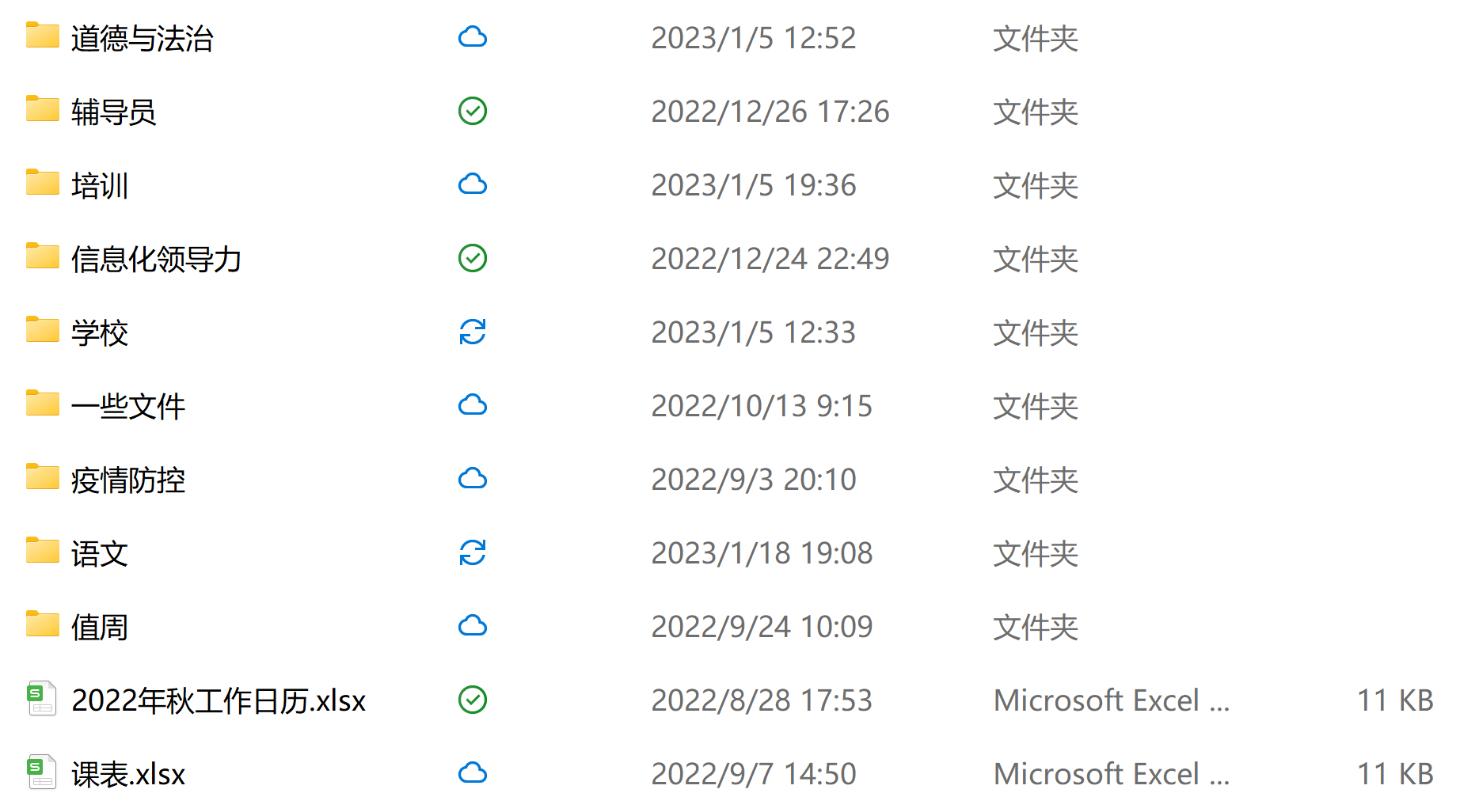Click the 培训 folder icon
Viewport: 1479px width, 812px height.
coord(42,183)
